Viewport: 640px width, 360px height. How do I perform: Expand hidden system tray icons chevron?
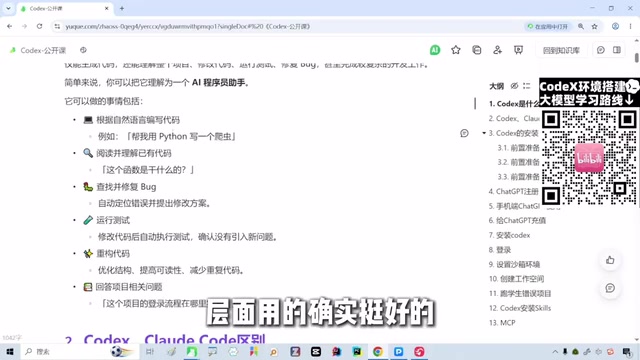555,351
